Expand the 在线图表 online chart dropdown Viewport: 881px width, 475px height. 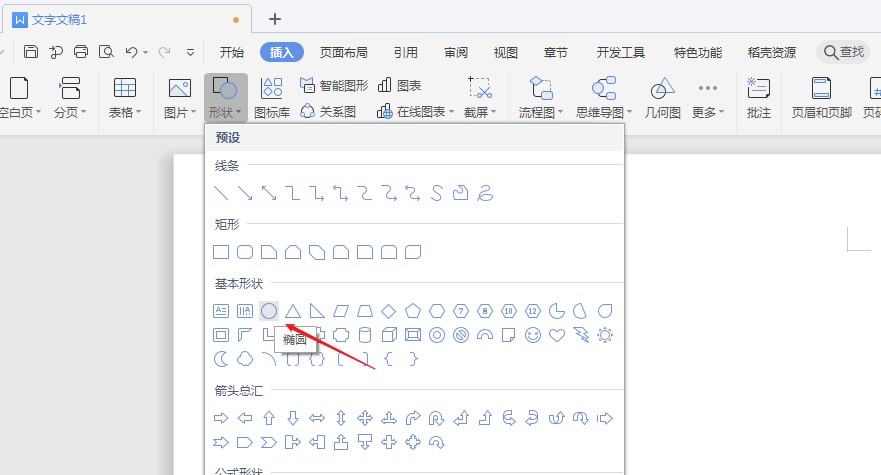416,112
